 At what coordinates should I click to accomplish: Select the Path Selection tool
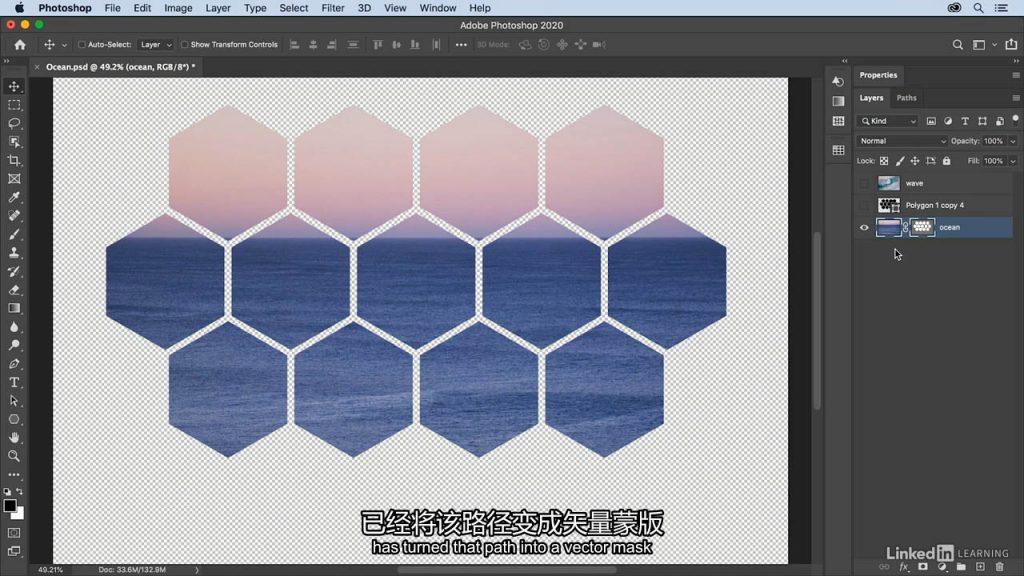pos(14,400)
